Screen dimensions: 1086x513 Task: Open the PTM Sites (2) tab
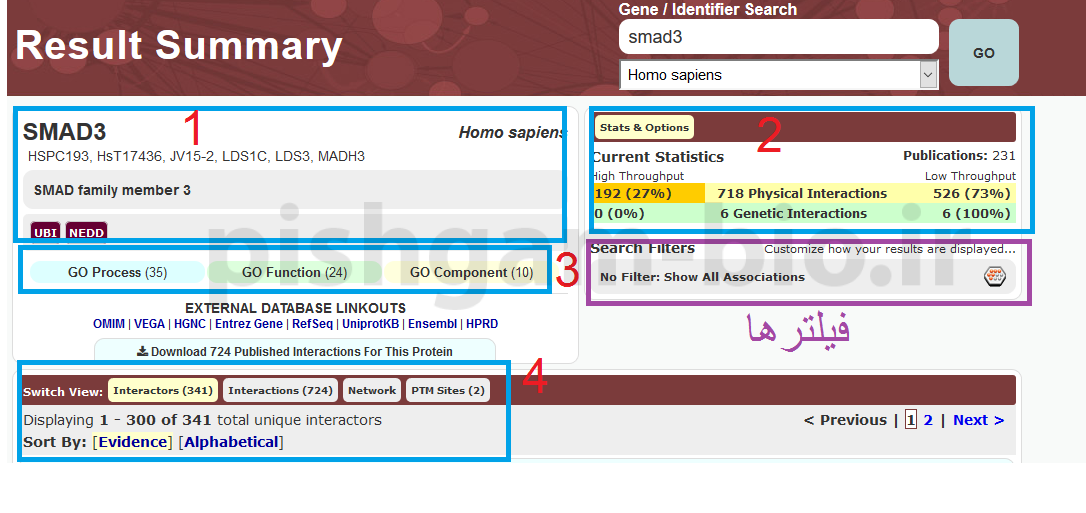click(447, 390)
